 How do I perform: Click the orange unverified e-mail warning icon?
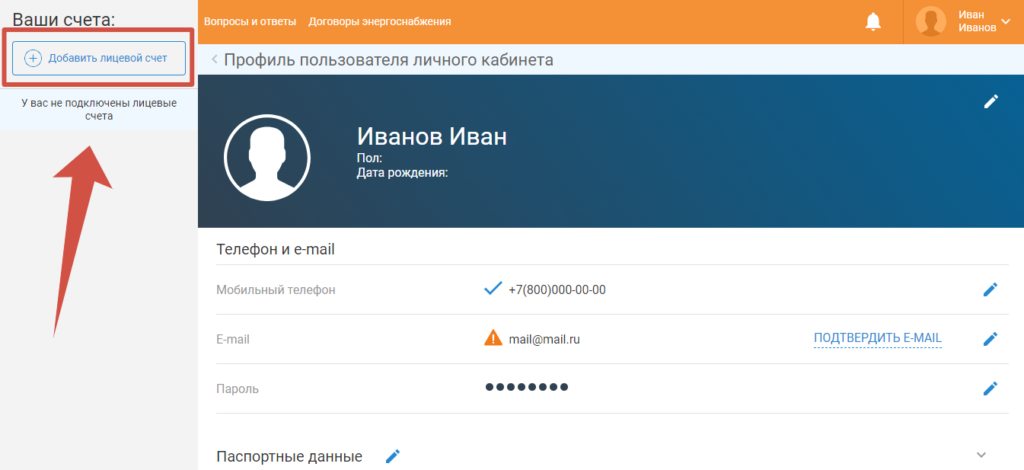click(x=493, y=338)
